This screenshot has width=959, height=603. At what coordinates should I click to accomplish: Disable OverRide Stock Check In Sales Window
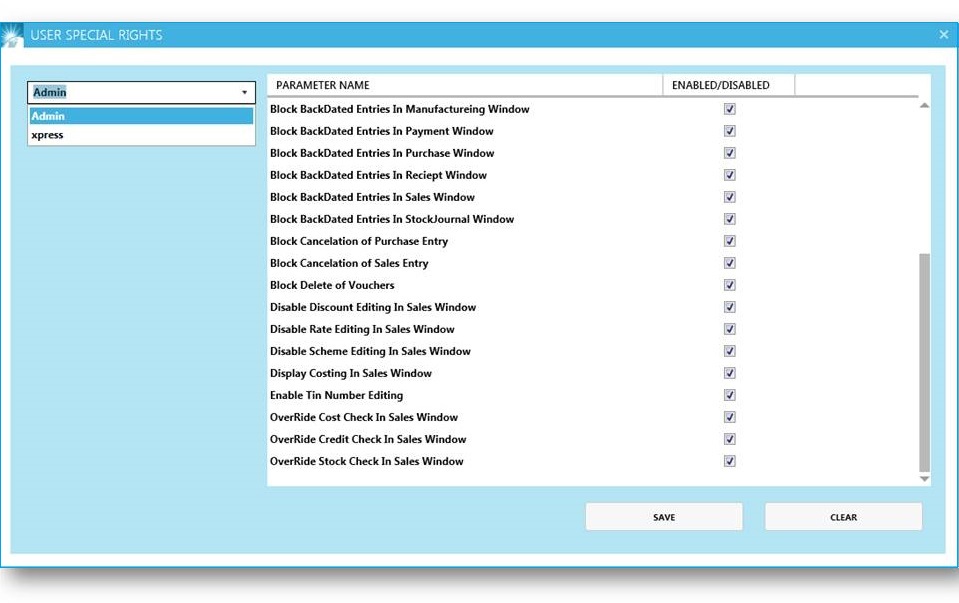point(729,460)
